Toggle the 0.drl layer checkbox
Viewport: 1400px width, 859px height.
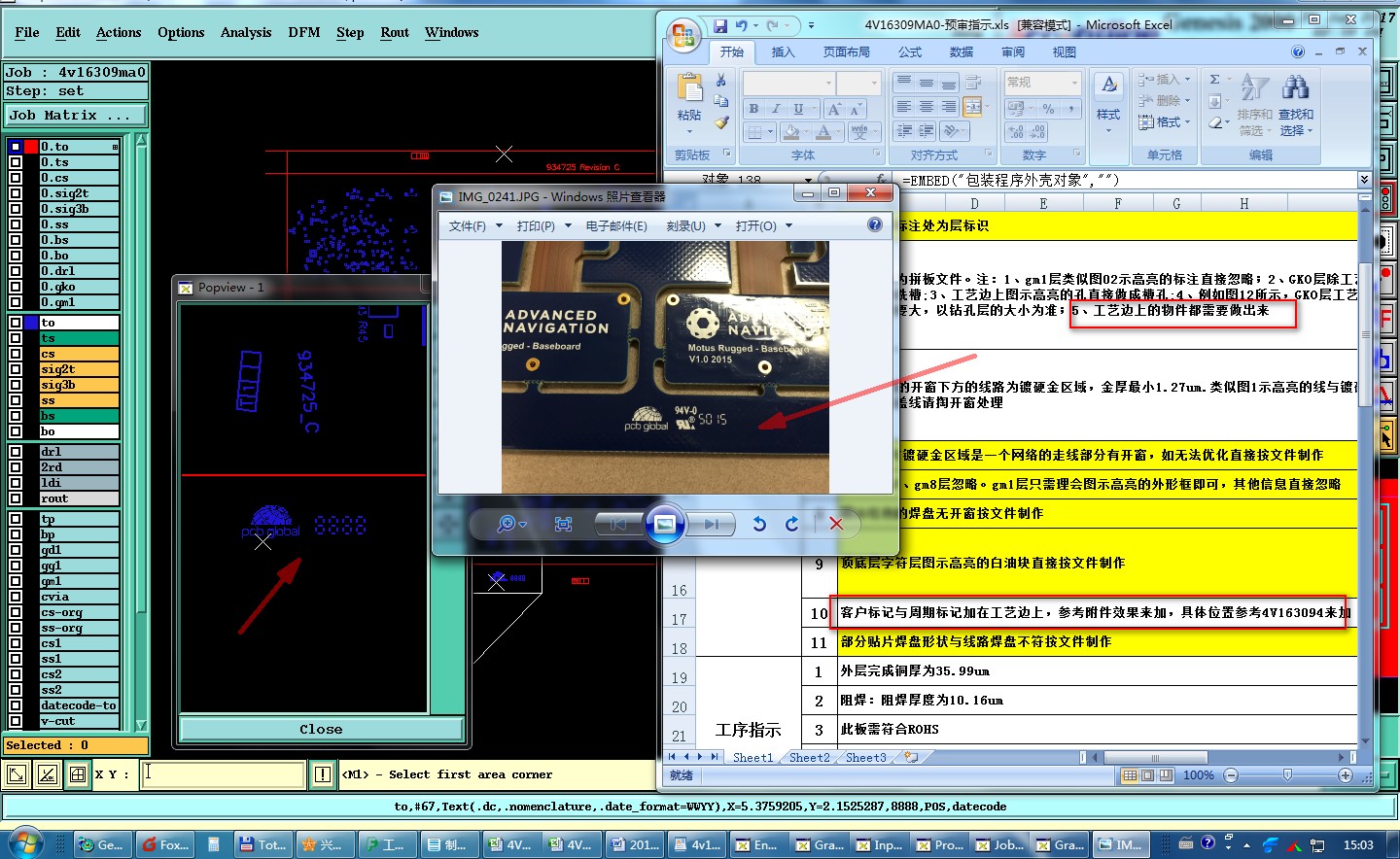point(16,271)
